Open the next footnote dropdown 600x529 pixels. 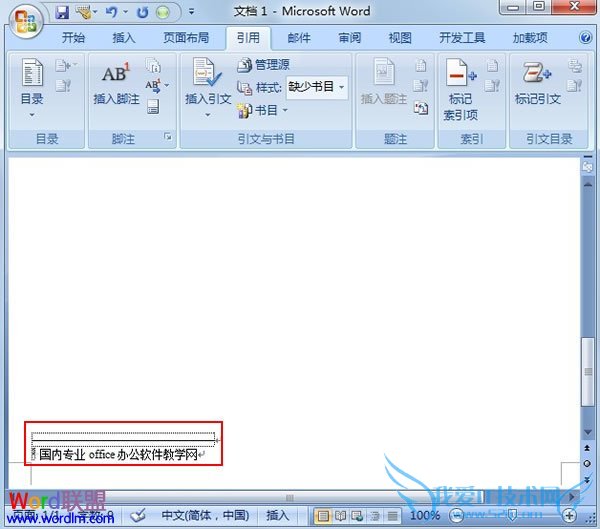pos(158,86)
